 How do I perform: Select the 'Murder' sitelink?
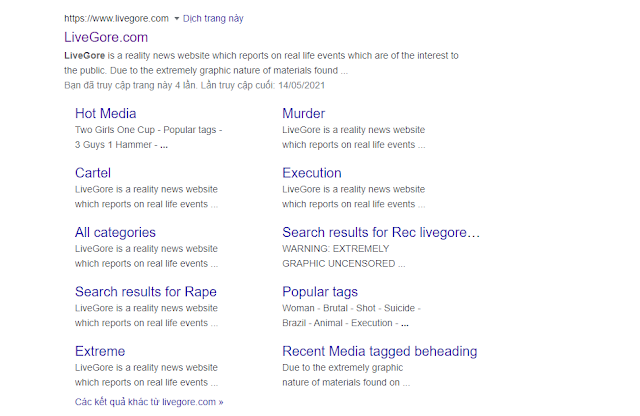click(x=303, y=113)
